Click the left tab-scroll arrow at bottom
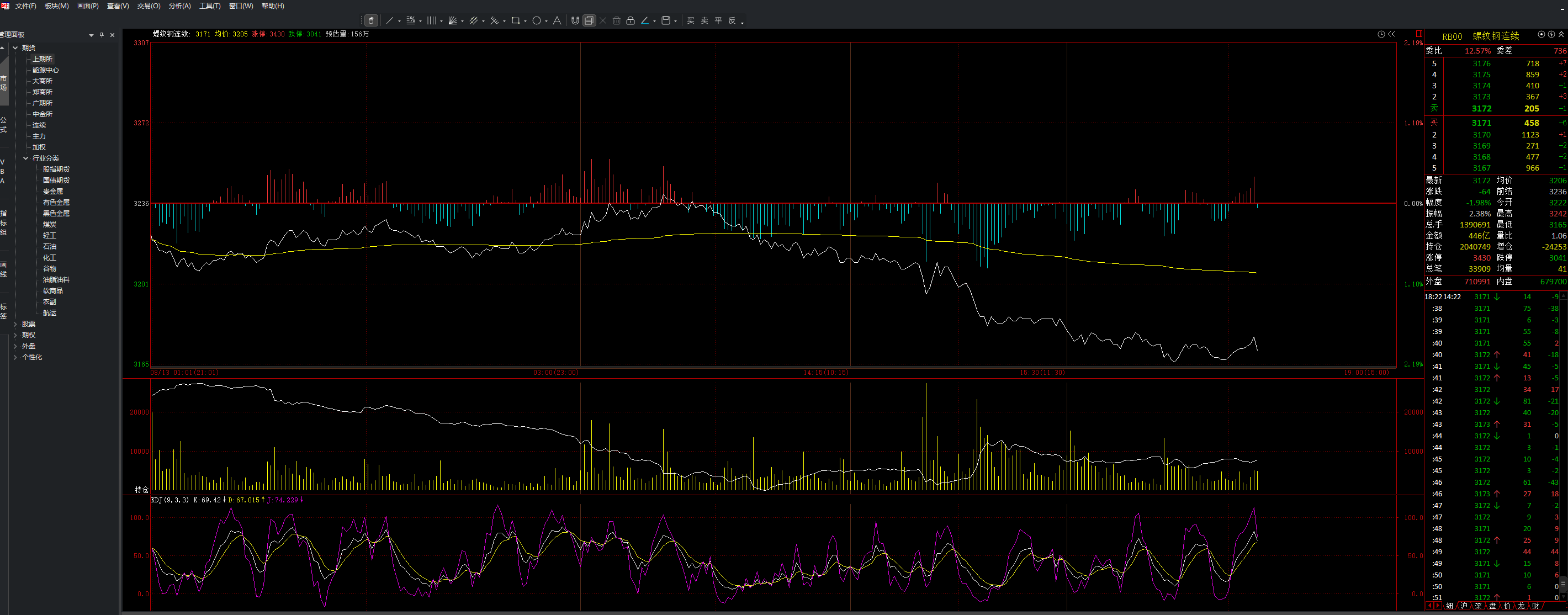The height and width of the screenshot is (615, 1568). (x=1430, y=606)
